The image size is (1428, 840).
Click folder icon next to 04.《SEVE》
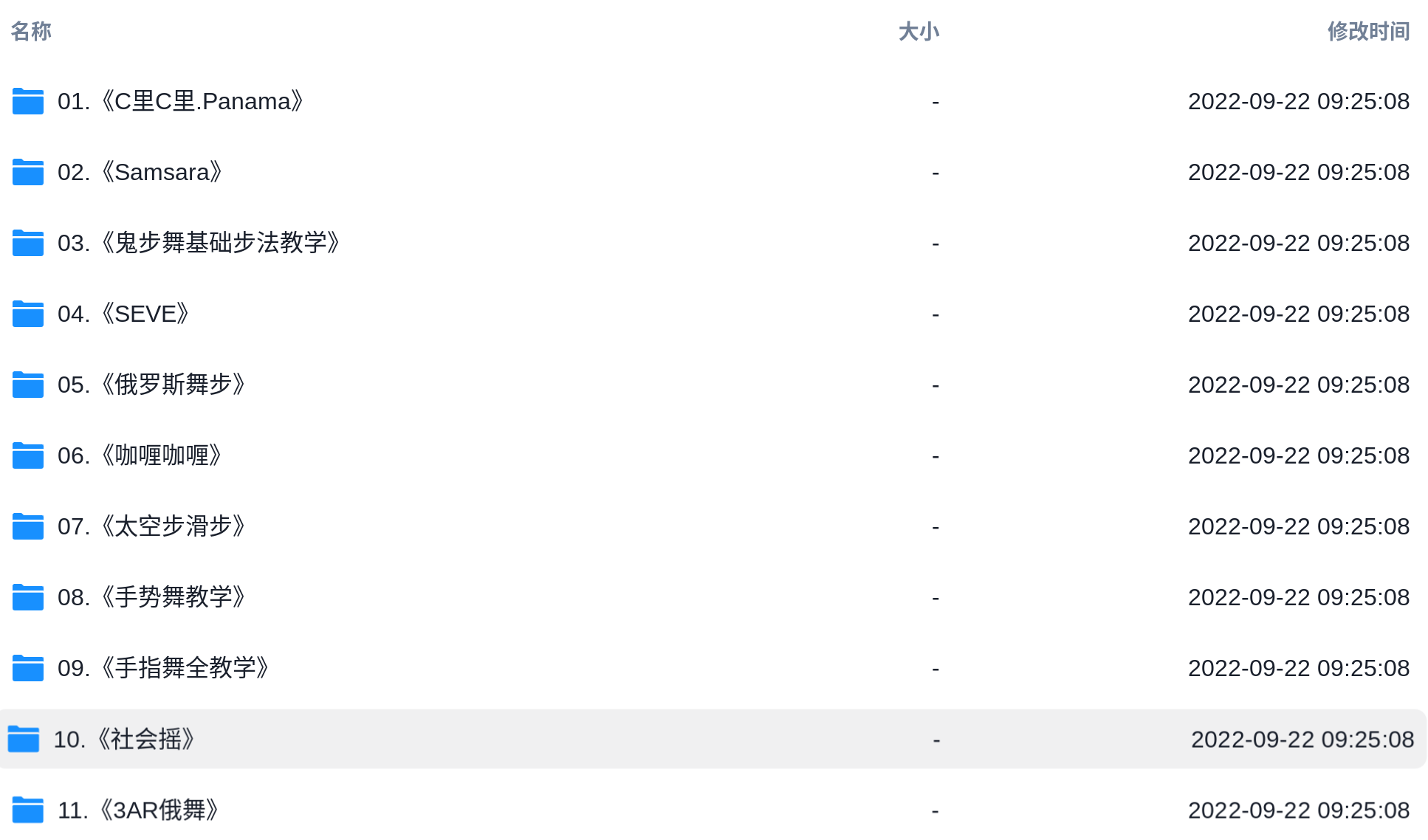28,314
